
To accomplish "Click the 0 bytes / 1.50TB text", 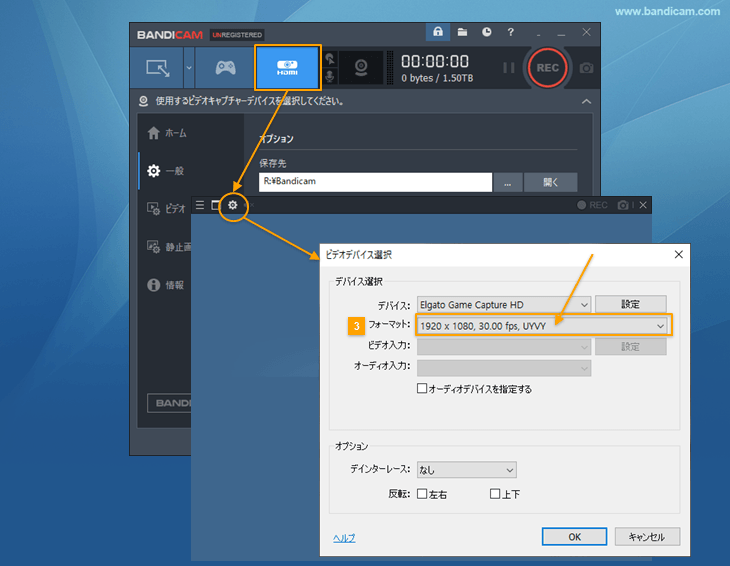I will (437, 78).
